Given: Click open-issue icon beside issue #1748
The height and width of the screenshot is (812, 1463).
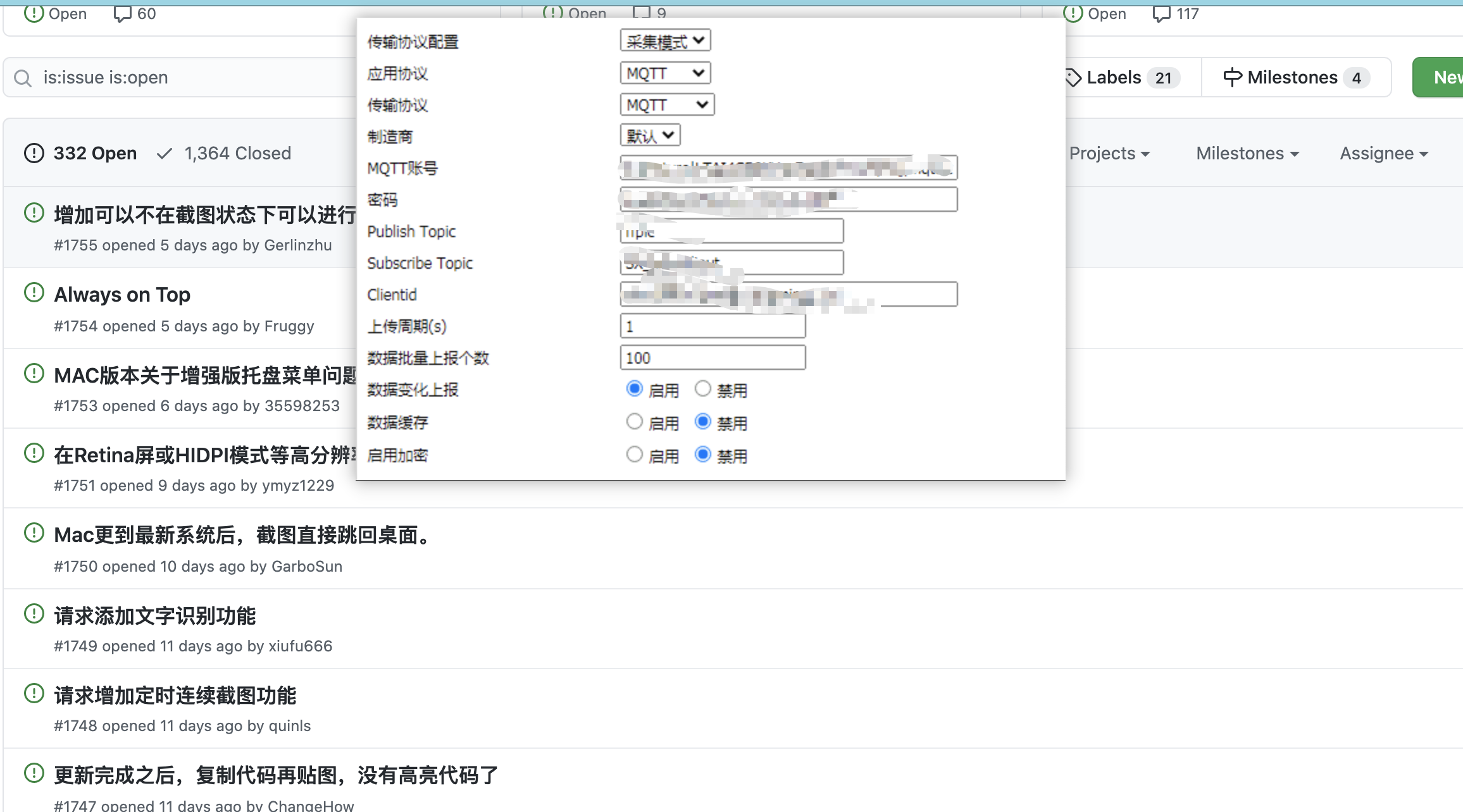Looking at the screenshot, I should (34, 693).
